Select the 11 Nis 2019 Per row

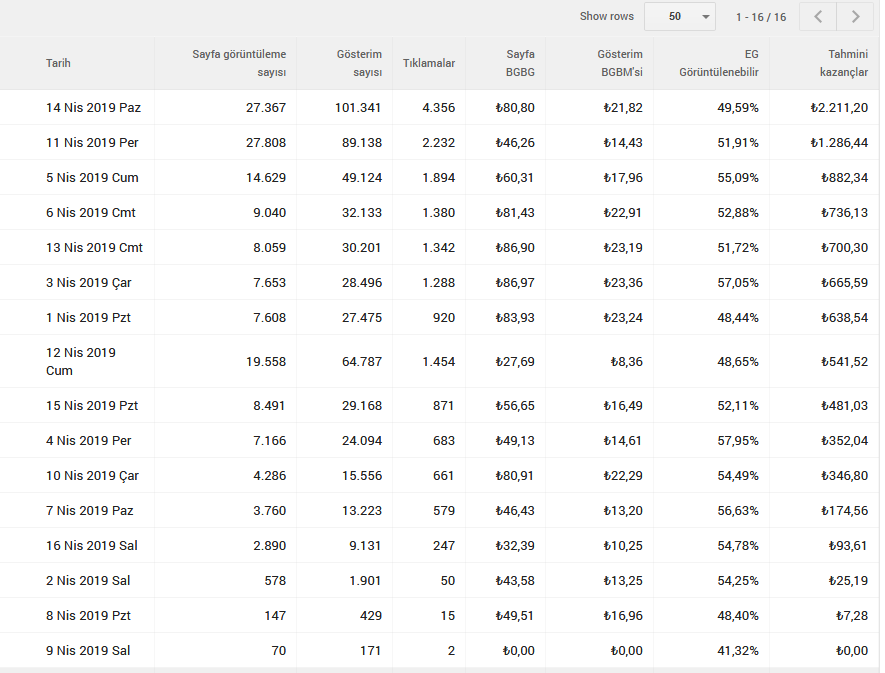click(440, 142)
